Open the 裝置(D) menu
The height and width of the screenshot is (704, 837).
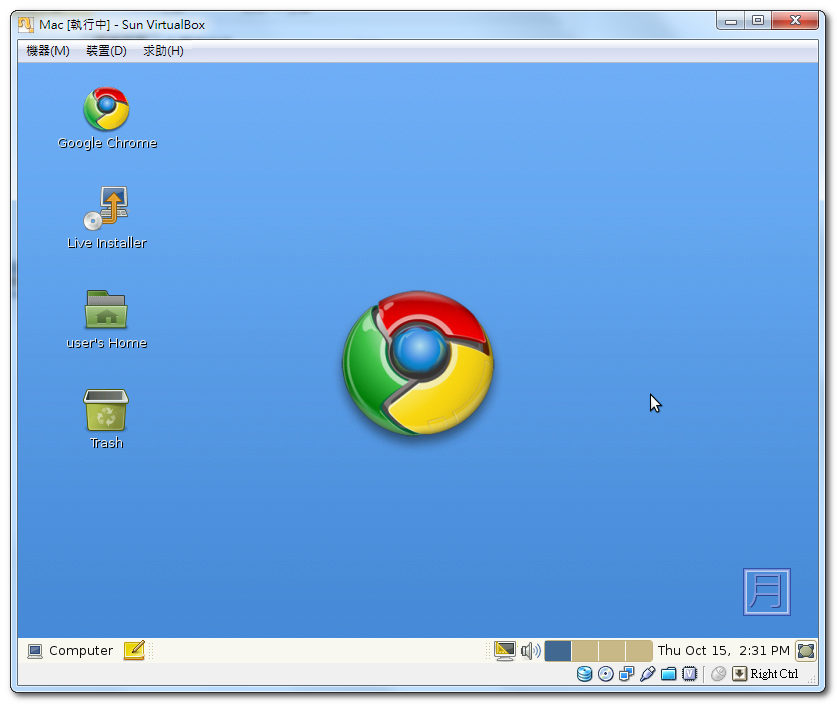click(x=106, y=51)
